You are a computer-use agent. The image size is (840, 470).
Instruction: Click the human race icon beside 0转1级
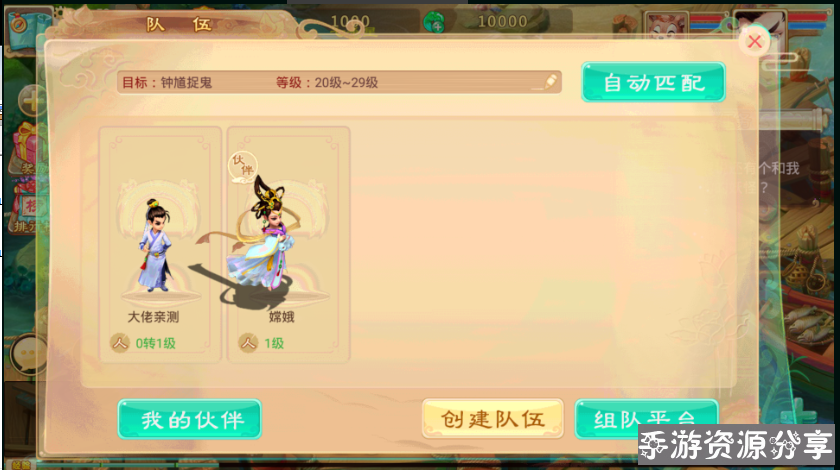coord(120,342)
